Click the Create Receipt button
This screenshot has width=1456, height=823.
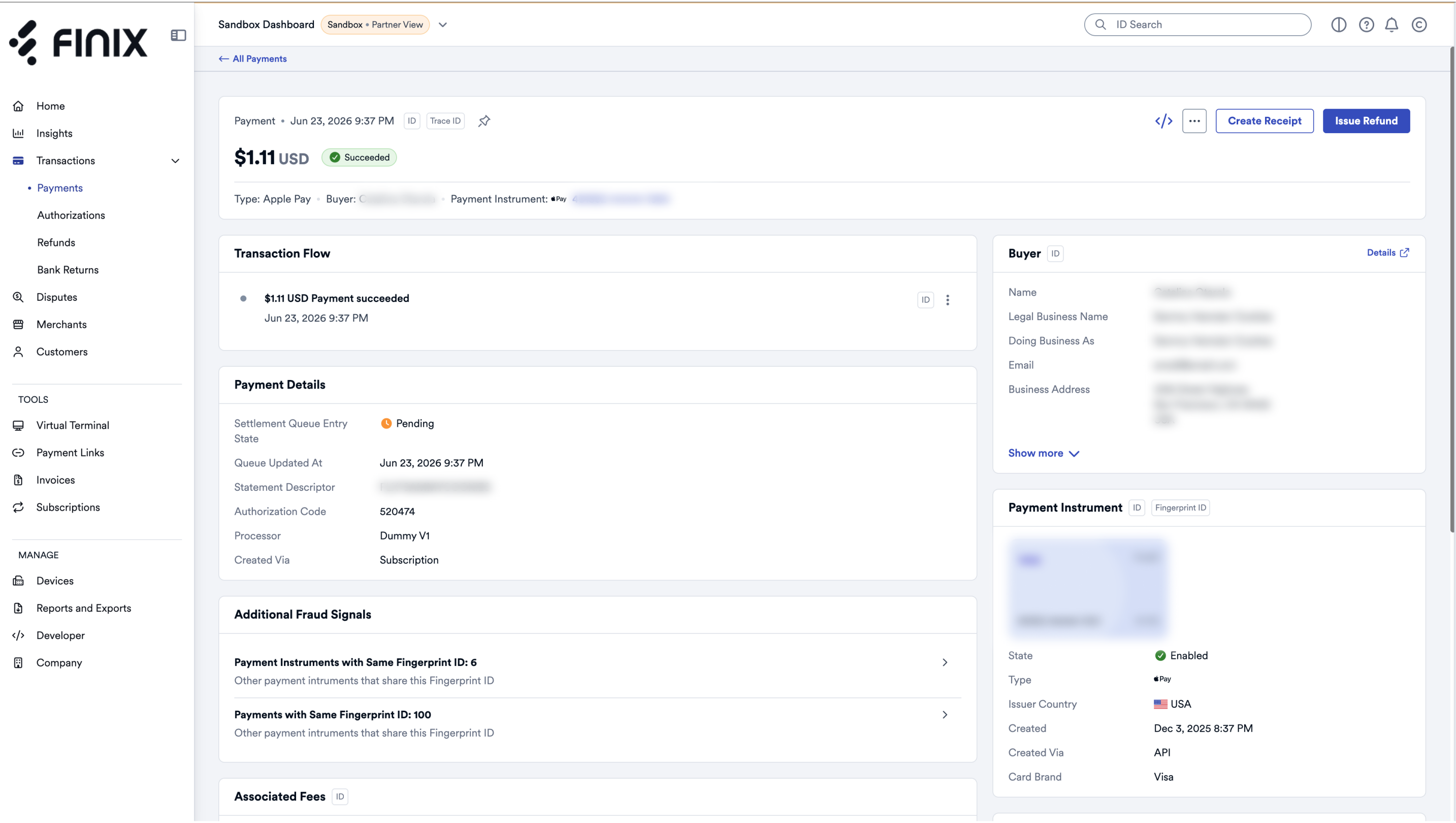1265,121
